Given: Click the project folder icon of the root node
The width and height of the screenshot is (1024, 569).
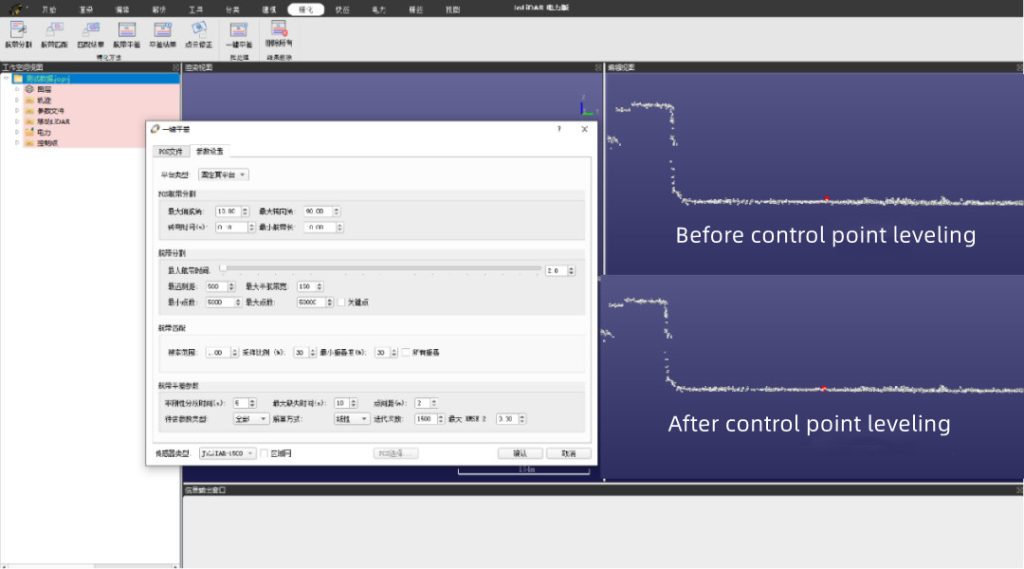Looking at the screenshot, I should (18, 78).
